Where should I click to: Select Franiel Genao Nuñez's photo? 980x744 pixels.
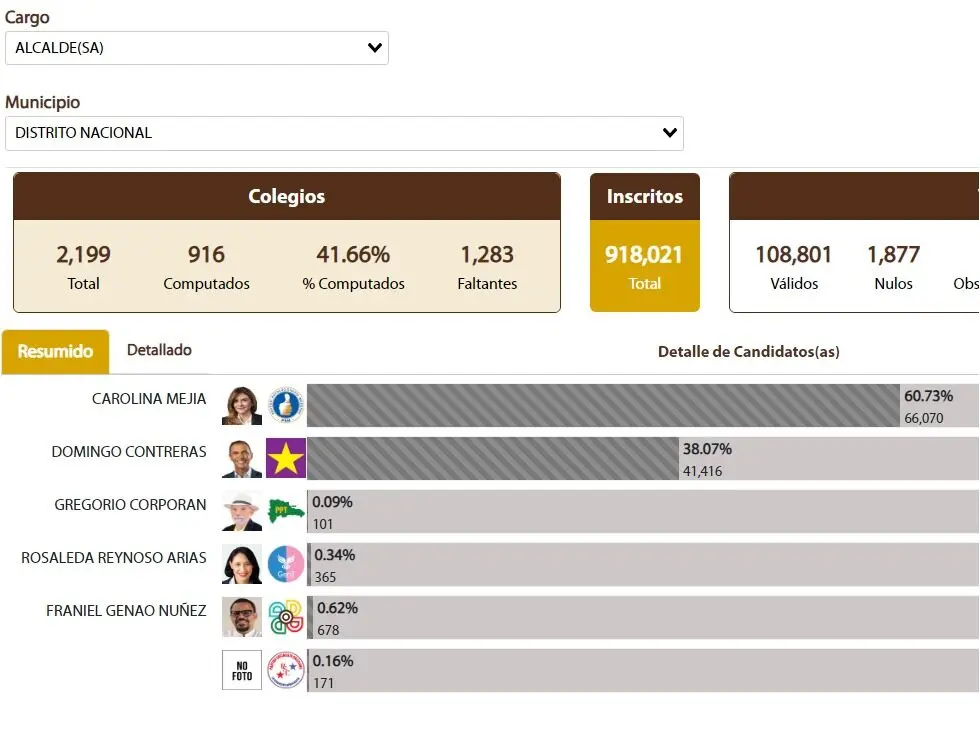click(x=241, y=617)
